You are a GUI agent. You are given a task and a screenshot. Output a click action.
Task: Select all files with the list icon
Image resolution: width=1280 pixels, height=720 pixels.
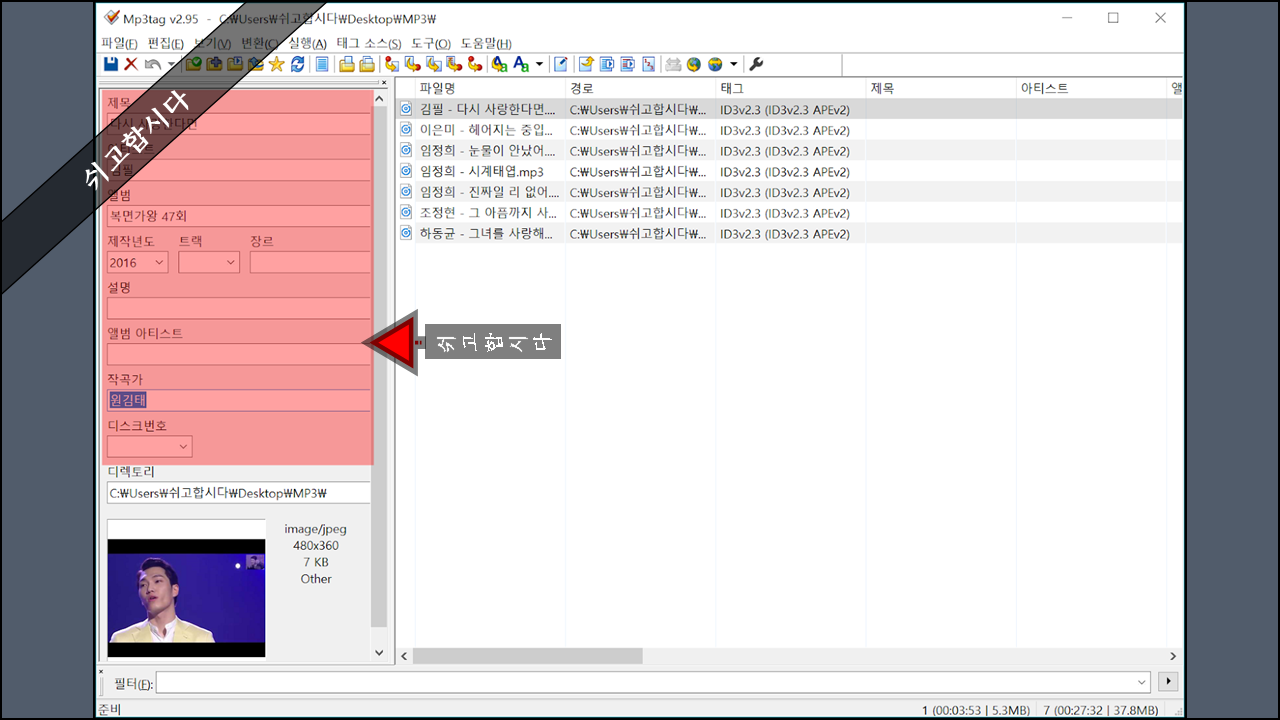(322, 64)
